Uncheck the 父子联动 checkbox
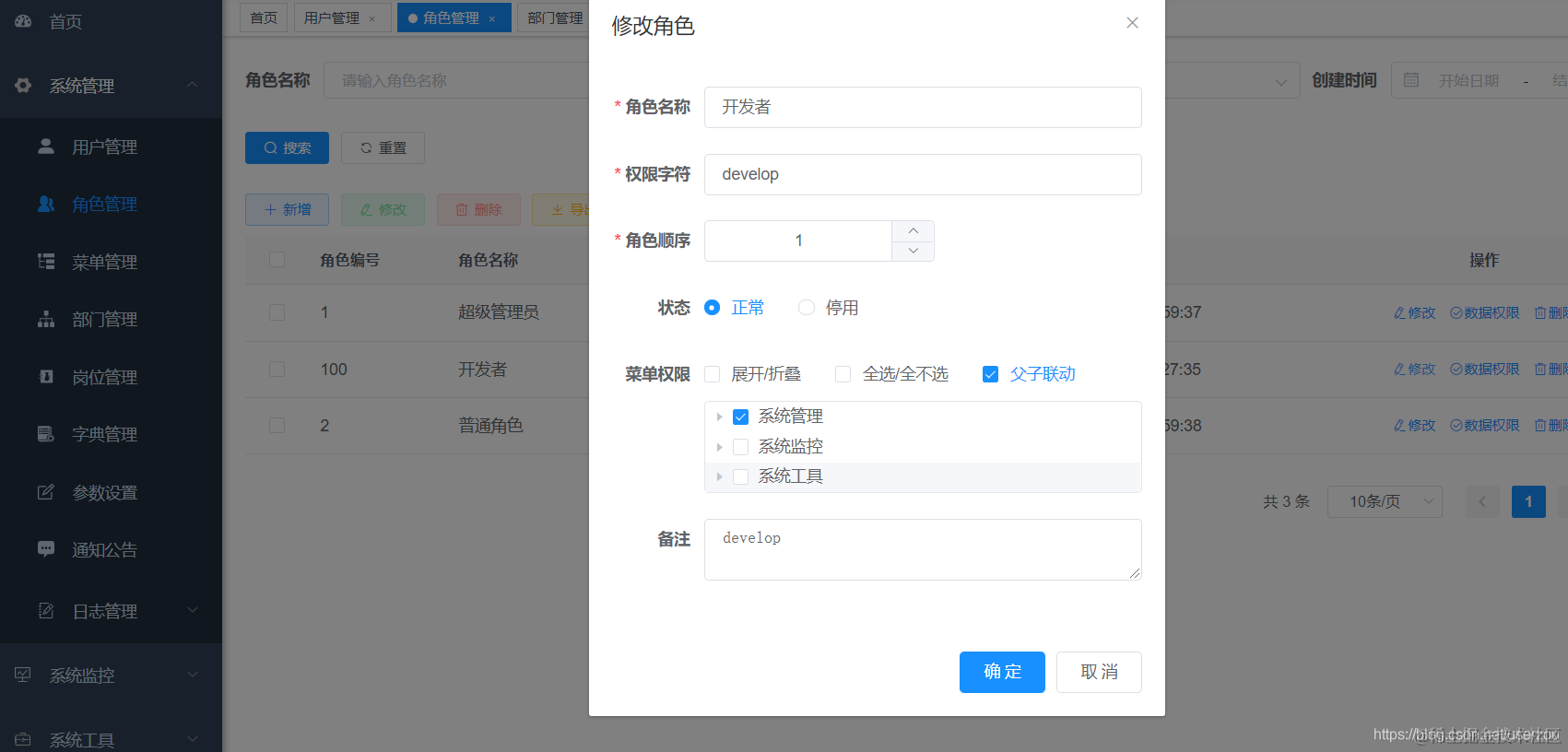The height and width of the screenshot is (752, 1568). [x=990, y=374]
